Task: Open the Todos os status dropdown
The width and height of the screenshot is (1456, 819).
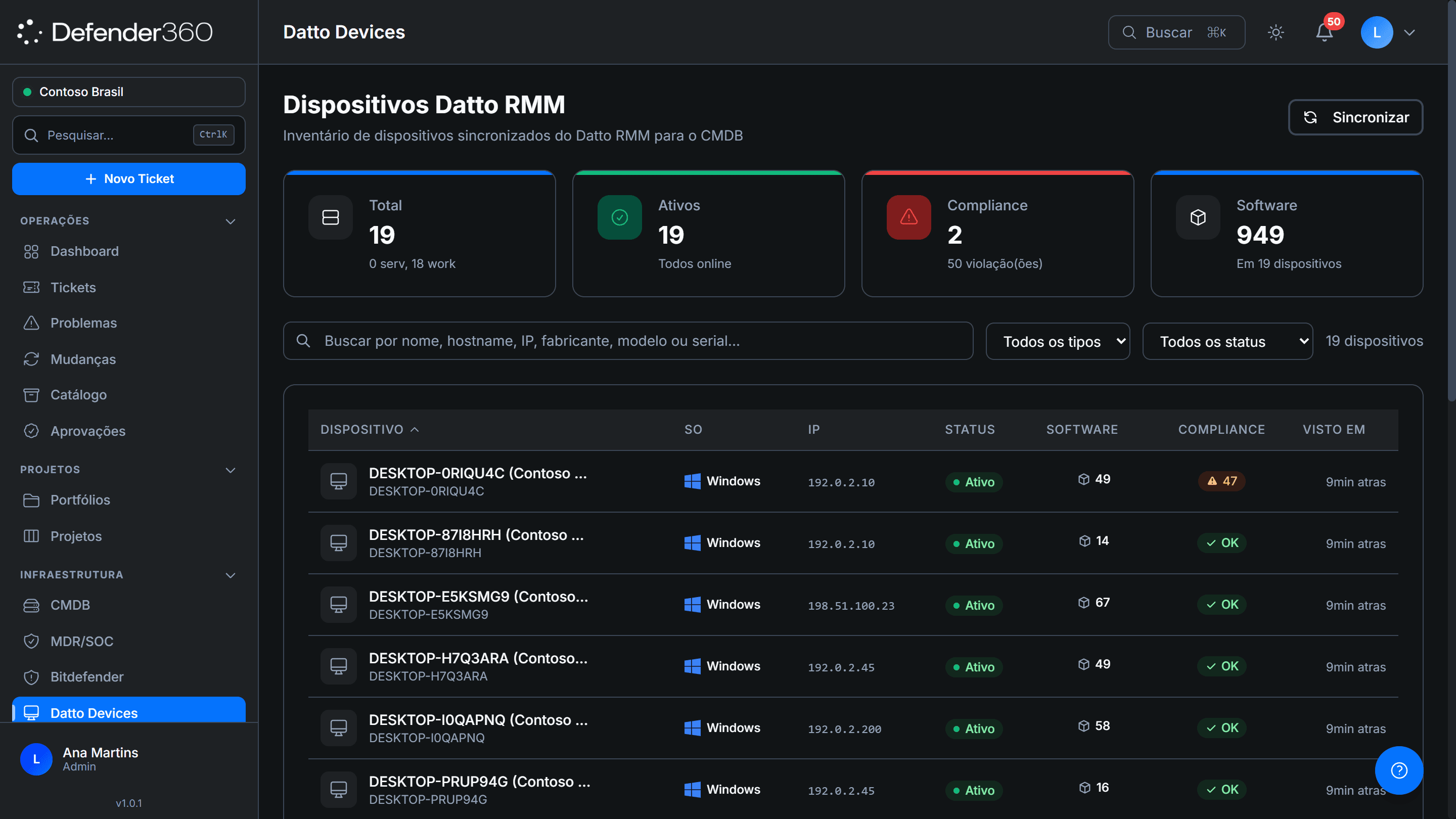Action: click(x=1227, y=341)
